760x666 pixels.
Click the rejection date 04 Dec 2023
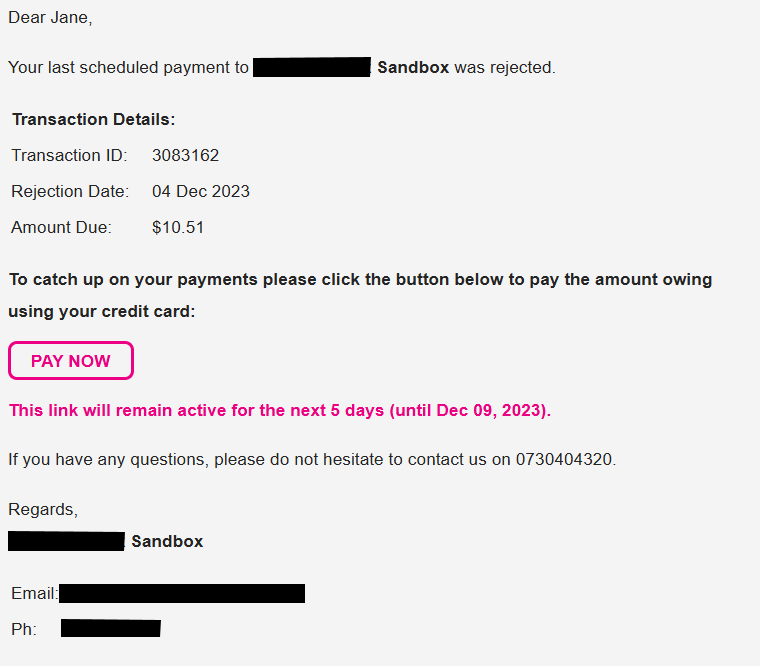pyautogui.click(x=201, y=191)
